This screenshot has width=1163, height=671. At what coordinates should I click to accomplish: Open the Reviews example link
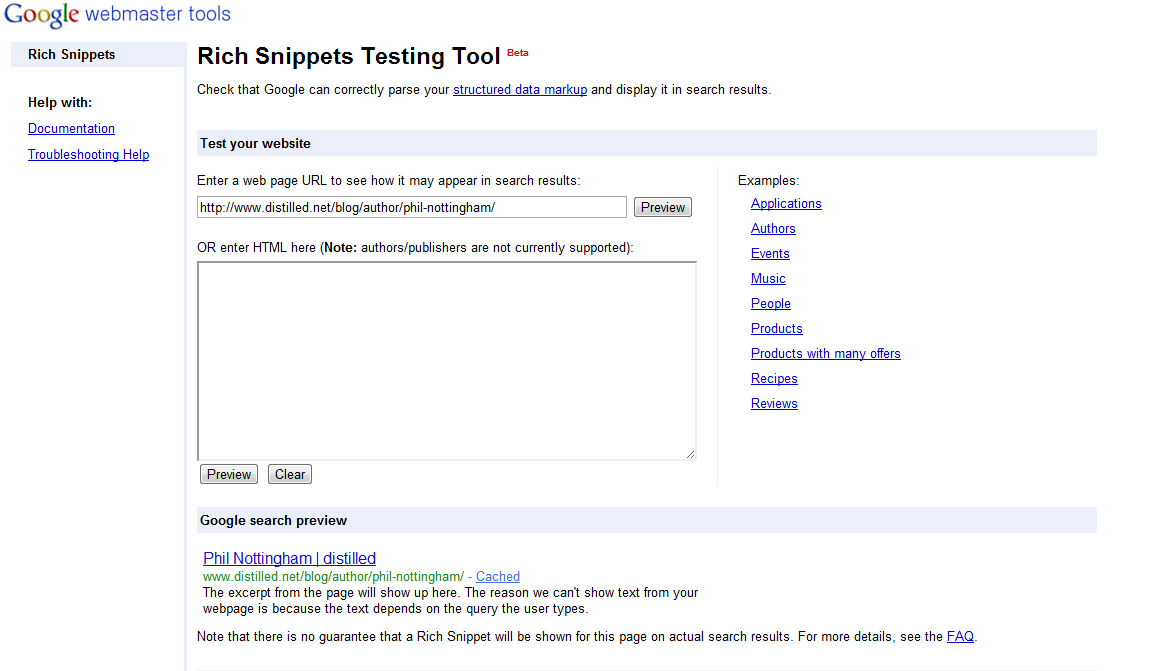[774, 404]
